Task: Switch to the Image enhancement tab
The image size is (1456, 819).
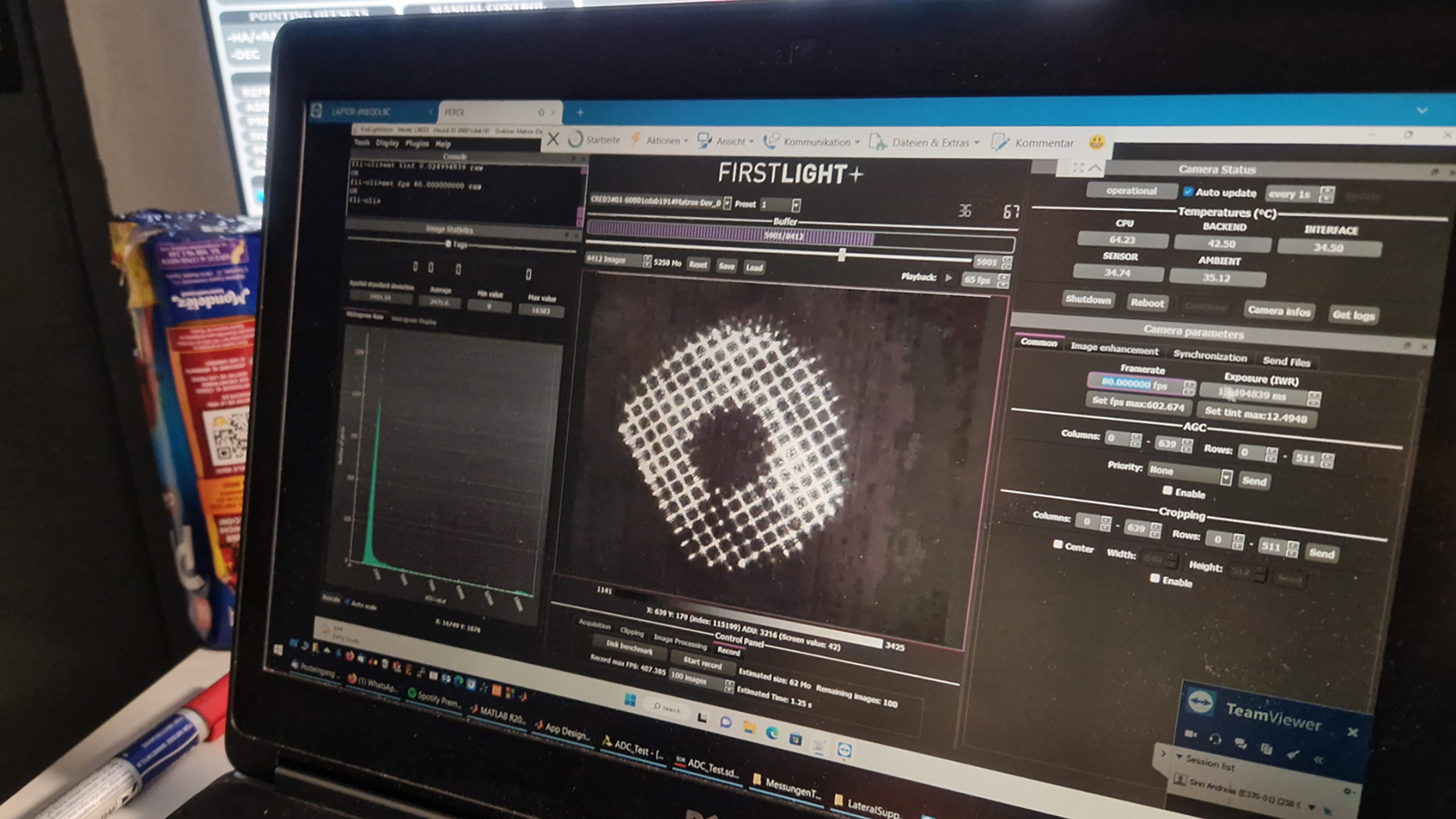Action: 1114,348
